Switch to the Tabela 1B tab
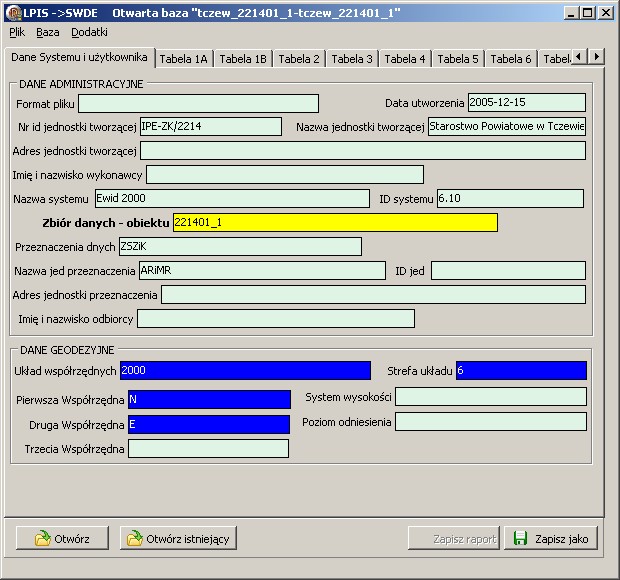Screen dimensions: 620x580 coord(243,59)
